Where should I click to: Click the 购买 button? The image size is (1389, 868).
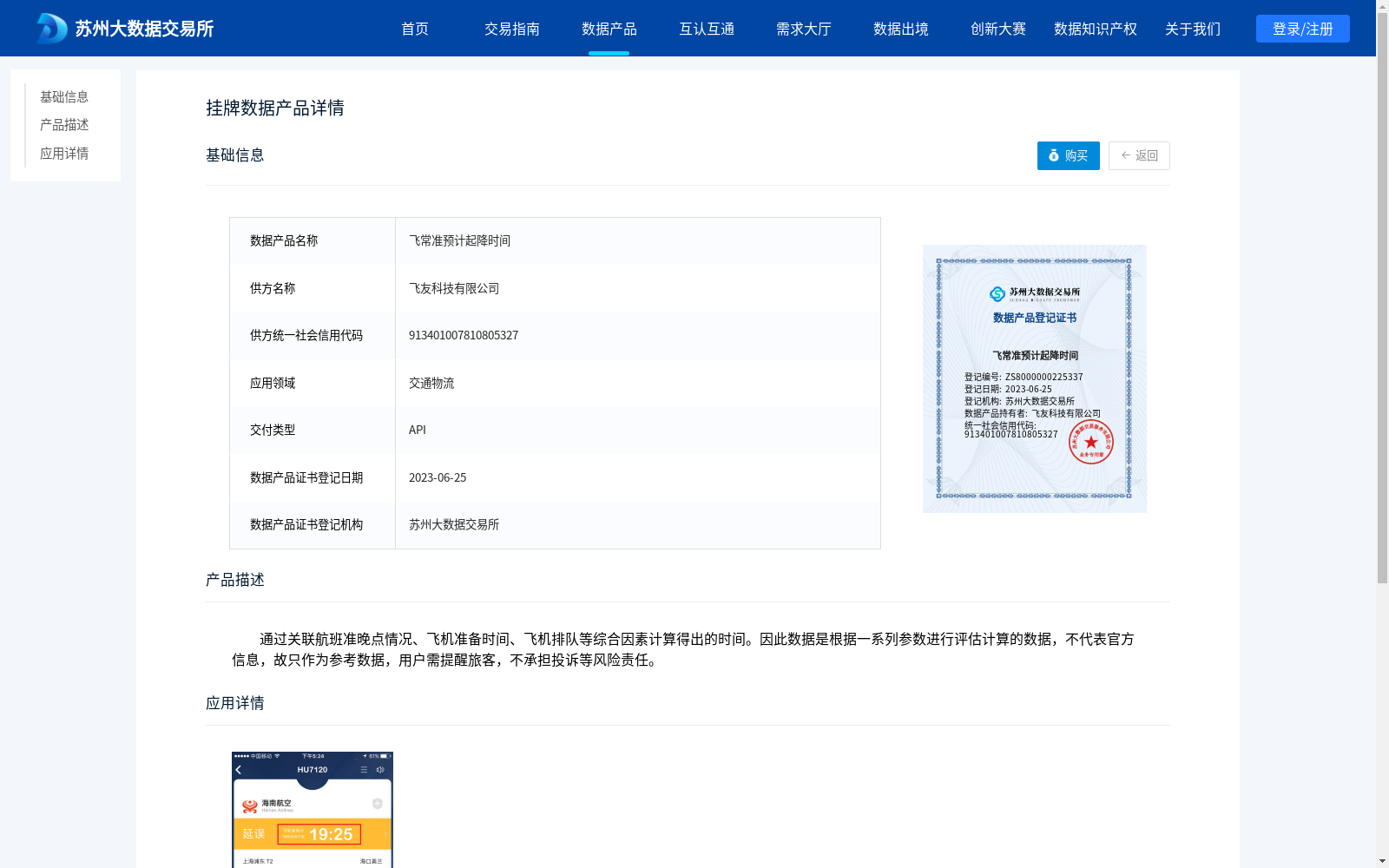(x=1069, y=155)
